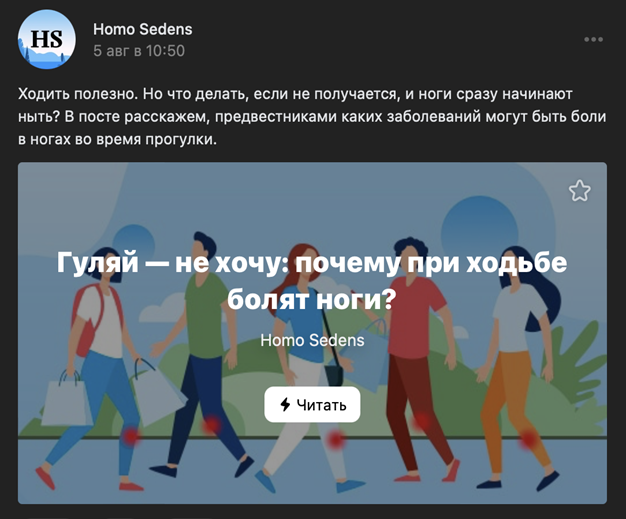Viewport: 626px width, 519px height.
Task: Click the Homo Sedens author label on card
Action: (x=312, y=341)
